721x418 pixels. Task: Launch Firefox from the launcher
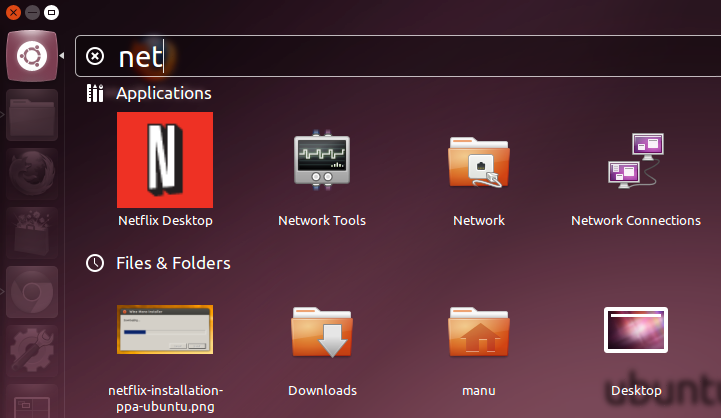coord(32,174)
